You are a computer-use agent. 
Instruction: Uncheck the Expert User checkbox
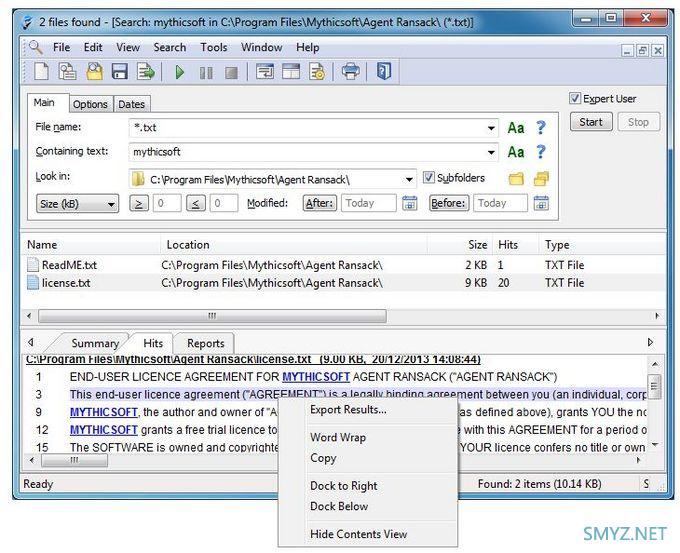pyautogui.click(x=575, y=99)
